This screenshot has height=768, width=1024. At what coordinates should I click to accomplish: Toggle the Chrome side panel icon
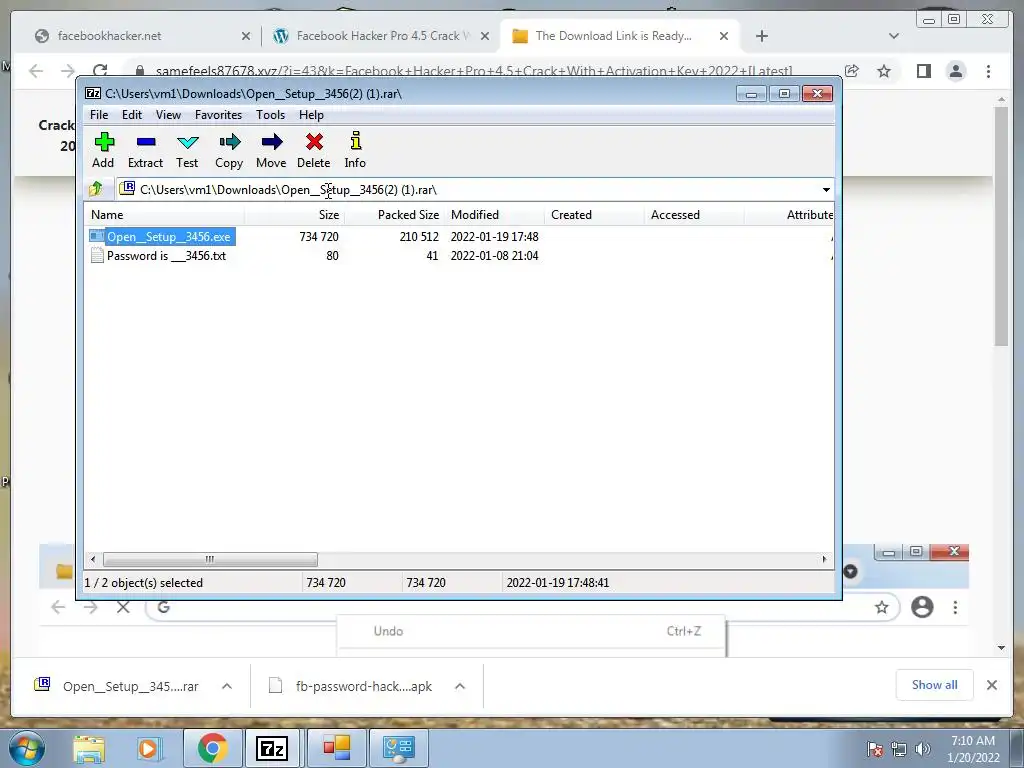(x=923, y=71)
